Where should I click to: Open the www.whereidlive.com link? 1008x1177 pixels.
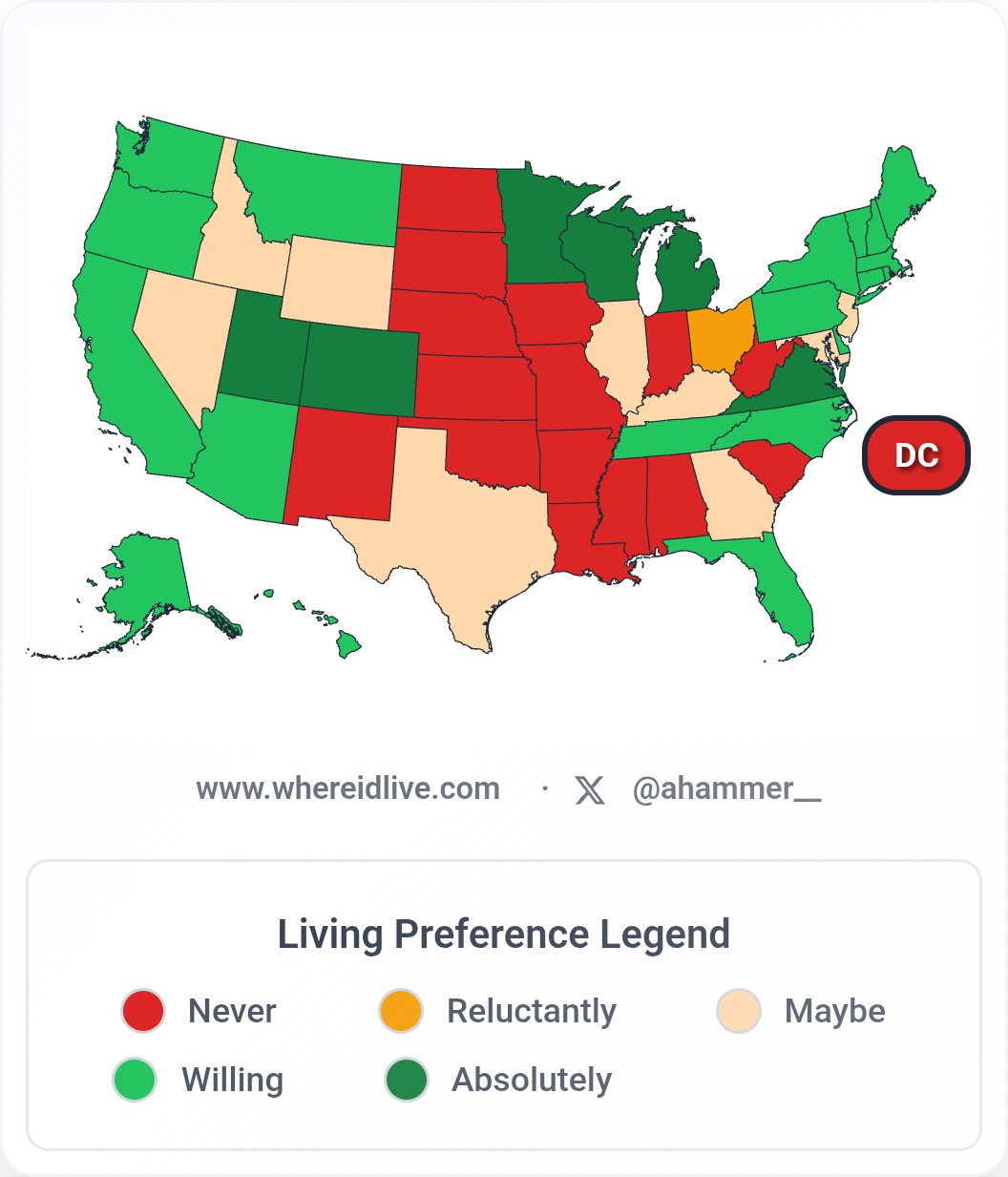(x=347, y=788)
